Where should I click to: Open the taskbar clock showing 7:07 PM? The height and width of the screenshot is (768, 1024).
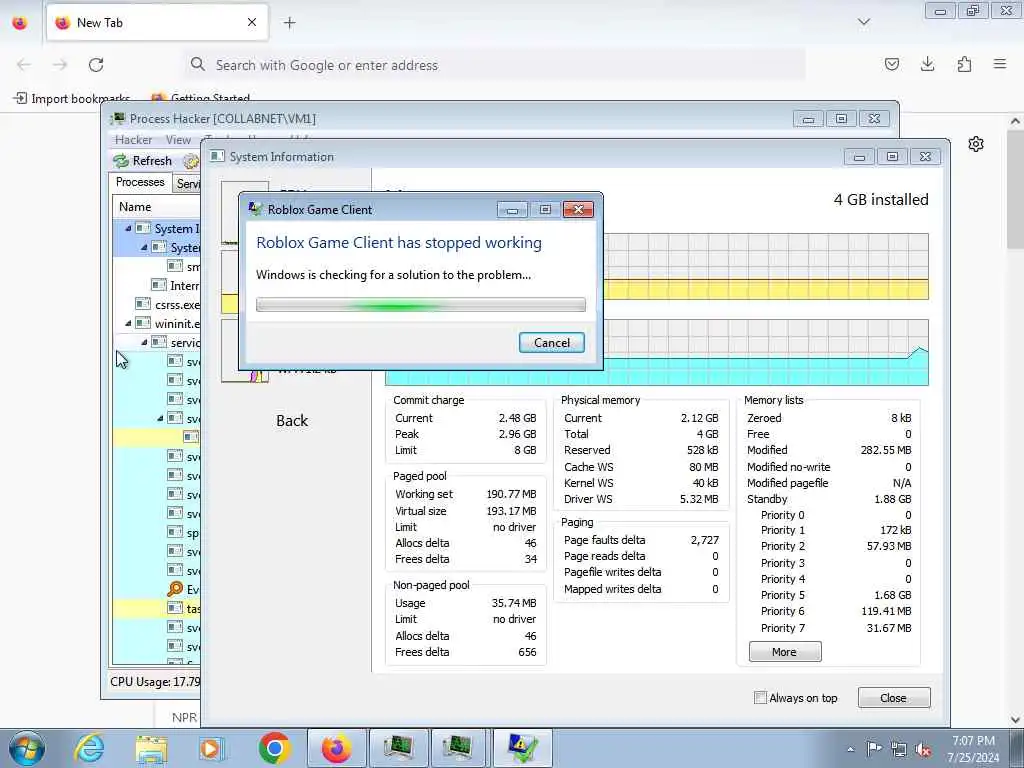[x=973, y=749]
